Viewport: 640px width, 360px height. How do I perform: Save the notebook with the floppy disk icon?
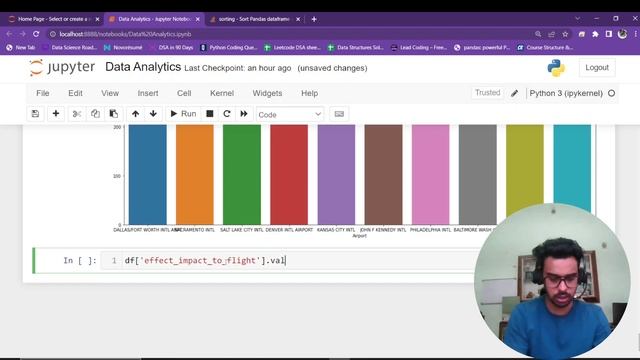tap(35, 114)
